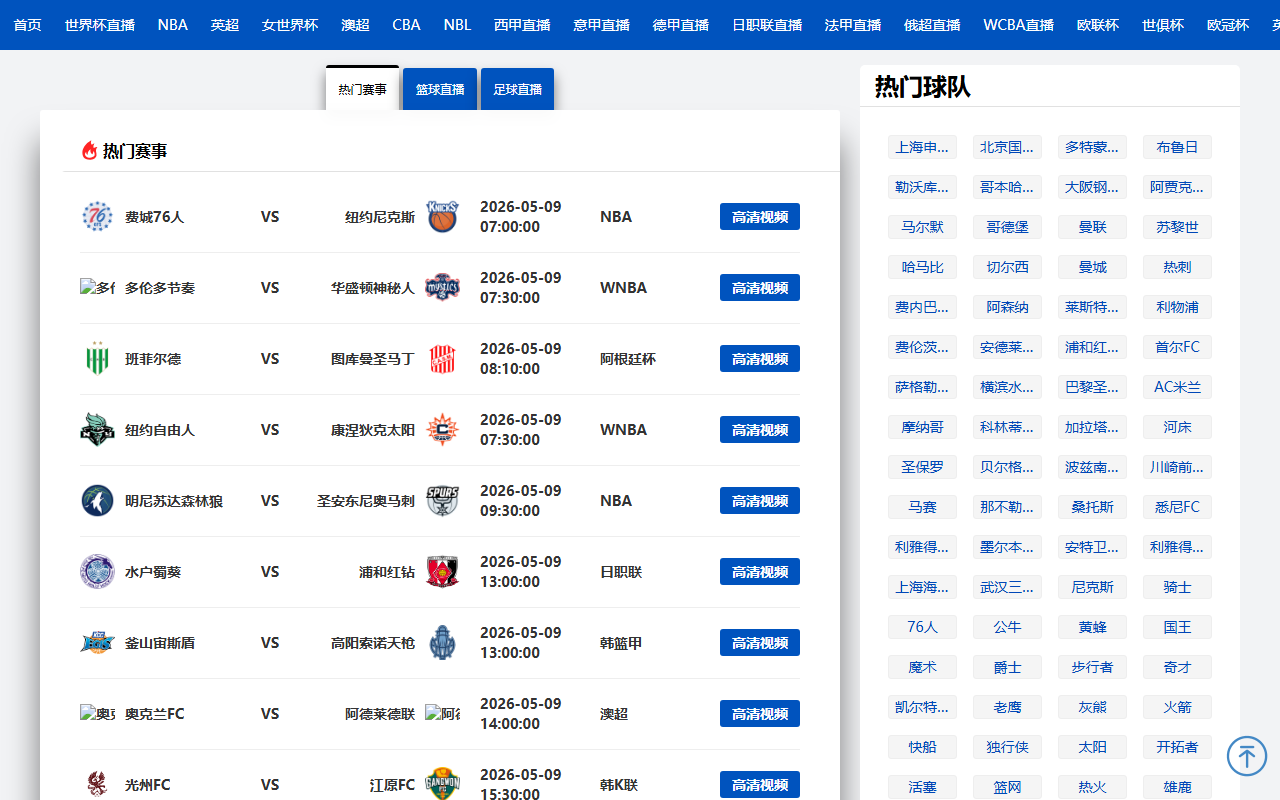Open the 火箭 team tag
Screen dimensions: 1280x800
(x=1177, y=707)
